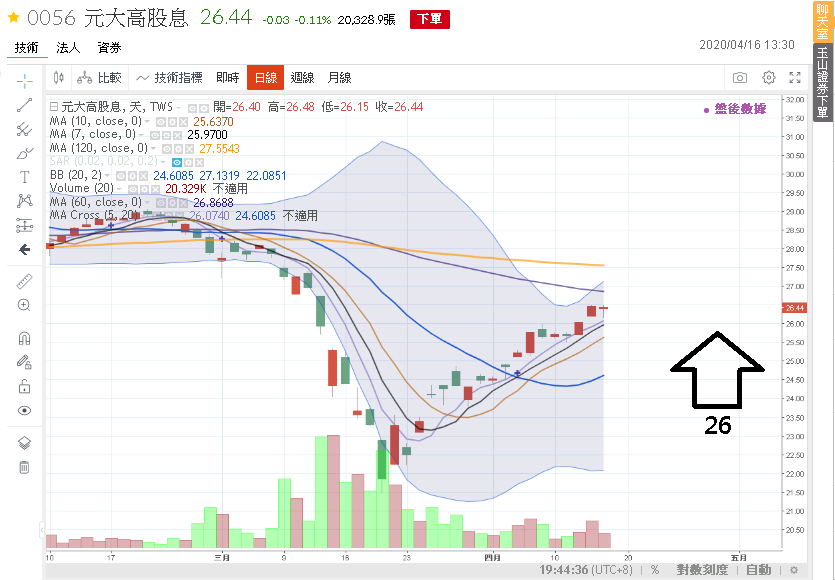Switch to the 資券 tab
Viewport: 835px width, 580px height.
click(110, 48)
